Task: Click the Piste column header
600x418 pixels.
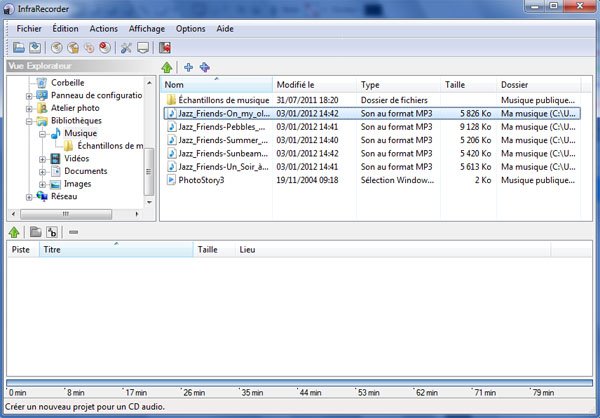Action: (23, 250)
